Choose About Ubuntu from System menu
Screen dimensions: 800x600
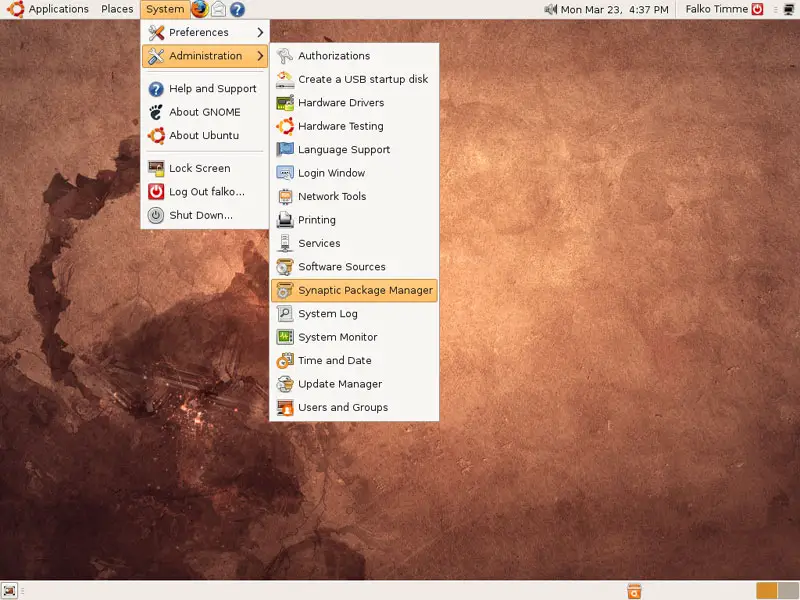[205, 136]
